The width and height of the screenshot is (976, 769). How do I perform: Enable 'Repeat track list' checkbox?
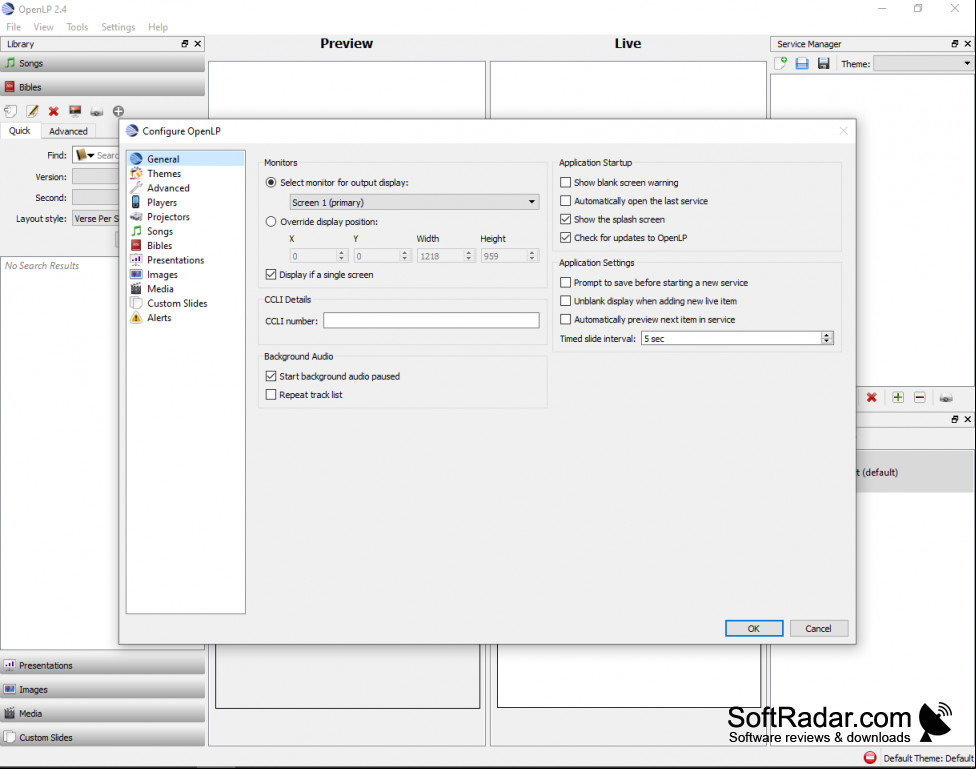point(271,394)
